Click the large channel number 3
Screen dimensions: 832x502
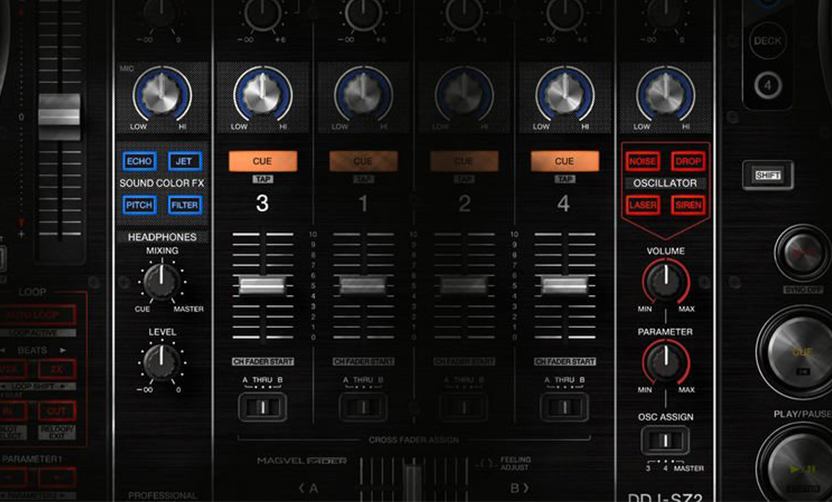[262, 203]
